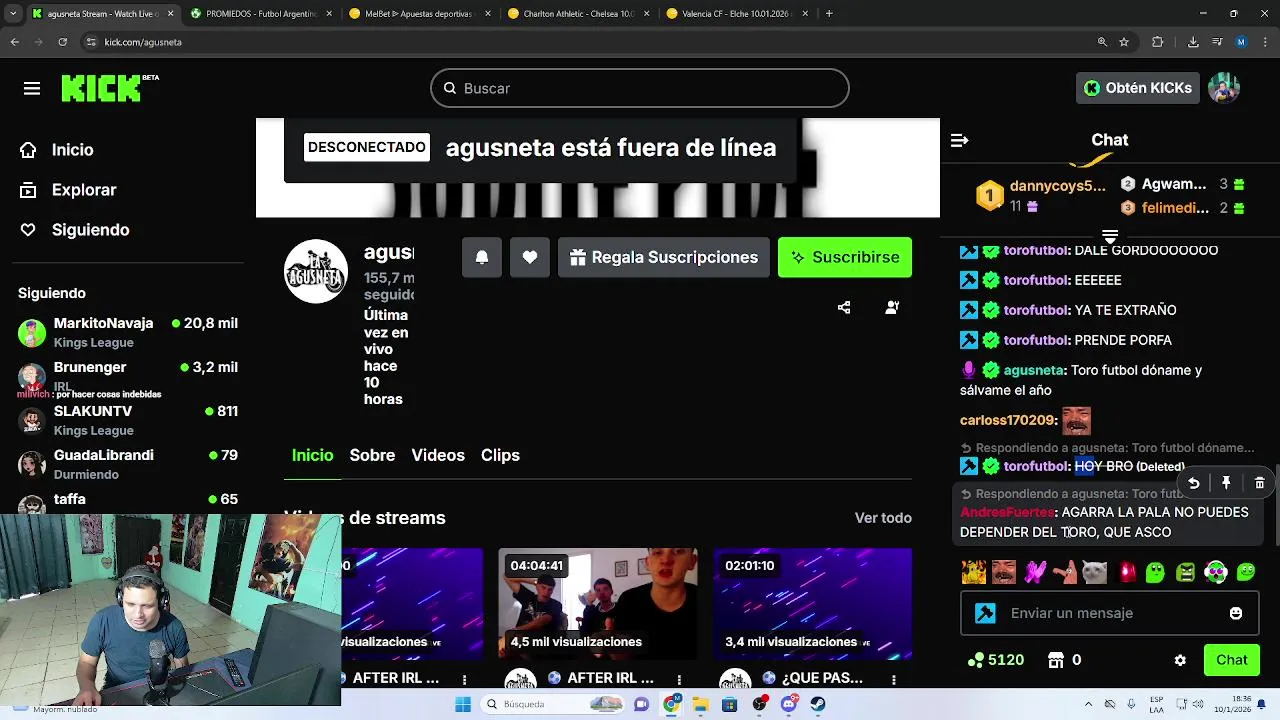Open the user profile avatar menu
Screen dimensions: 1280x720
(x=1224, y=88)
